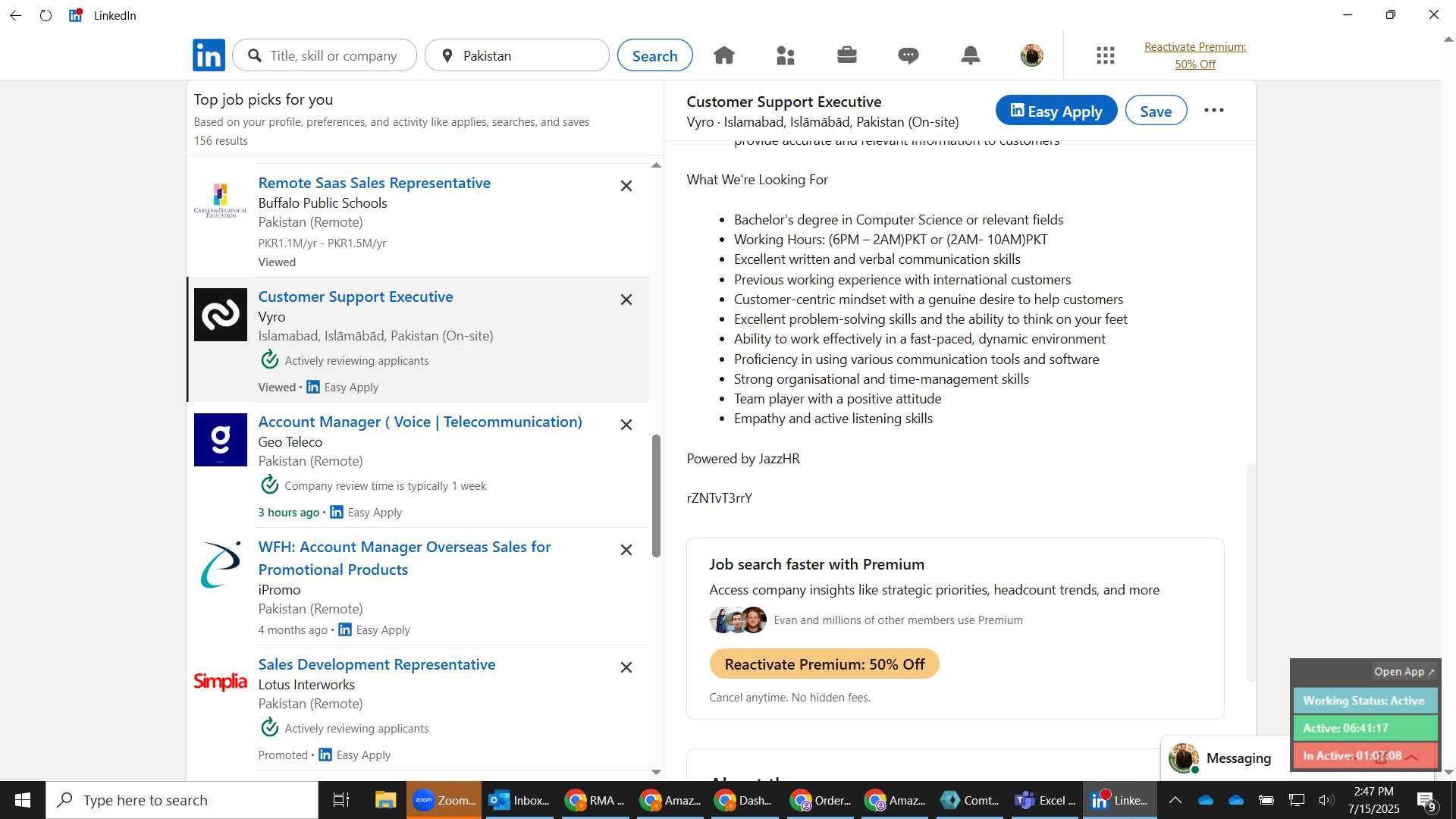The image size is (1456, 819).
Task: Show hidden system tray icons
Action: pyautogui.click(x=1175, y=800)
